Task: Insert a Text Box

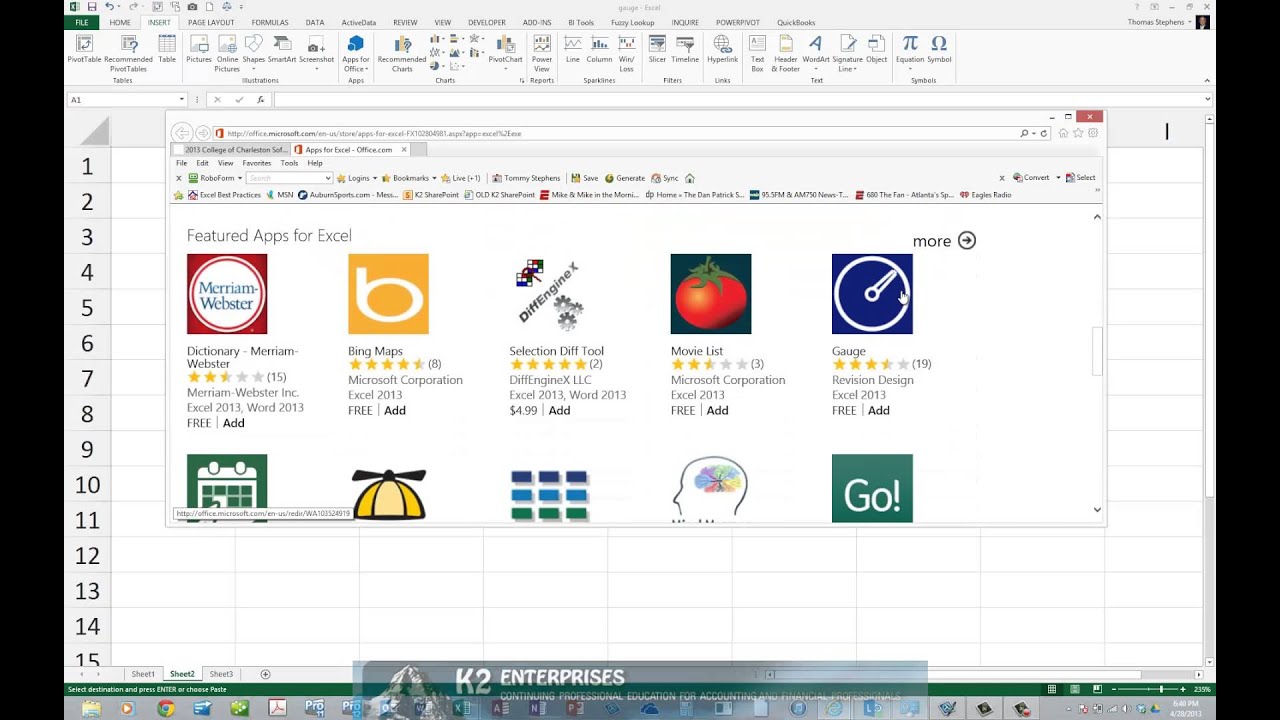Action: [757, 53]
